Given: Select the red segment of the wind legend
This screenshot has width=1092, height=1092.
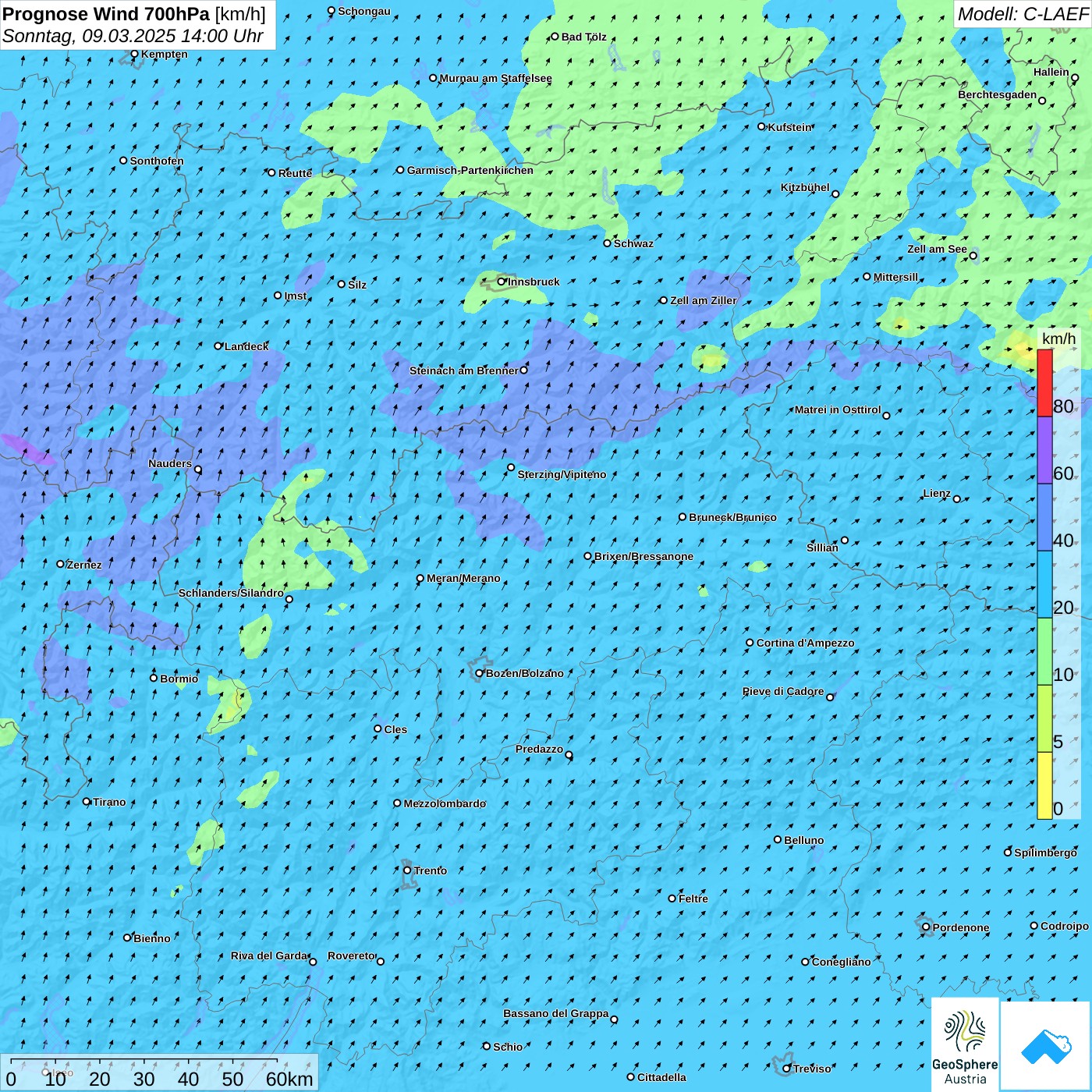Looking at the screenshot, I should (x=1044, y=383).
